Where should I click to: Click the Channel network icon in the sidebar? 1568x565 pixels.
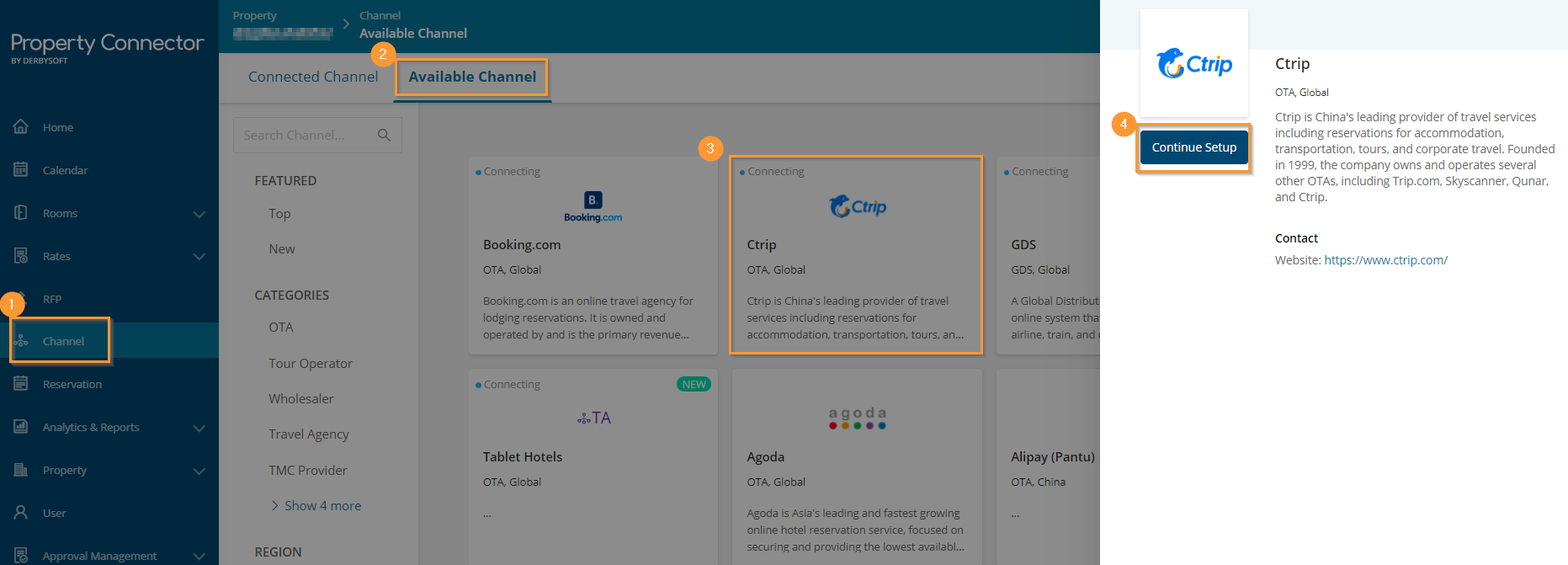click(x=22, y=341)
